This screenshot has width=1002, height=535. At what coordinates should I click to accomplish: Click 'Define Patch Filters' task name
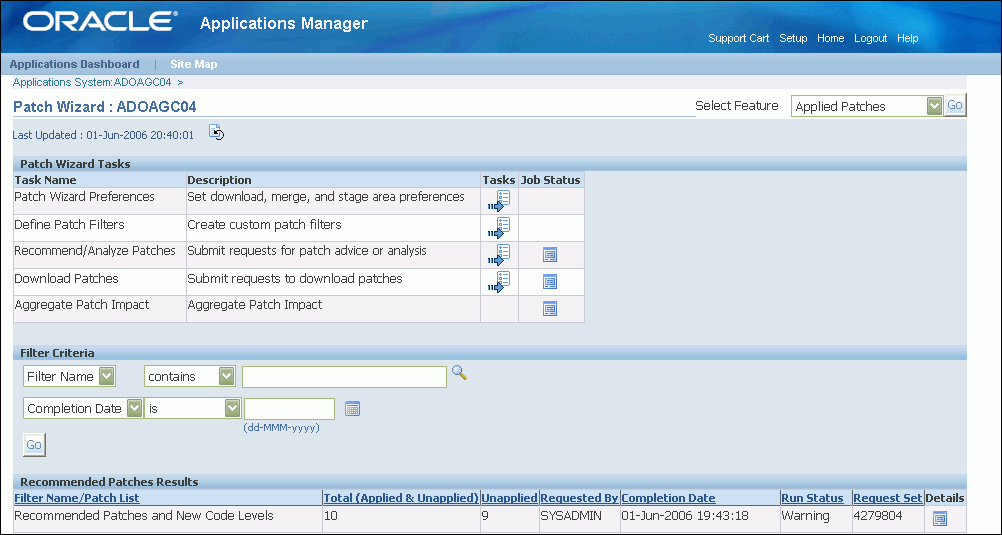(69, 224)
